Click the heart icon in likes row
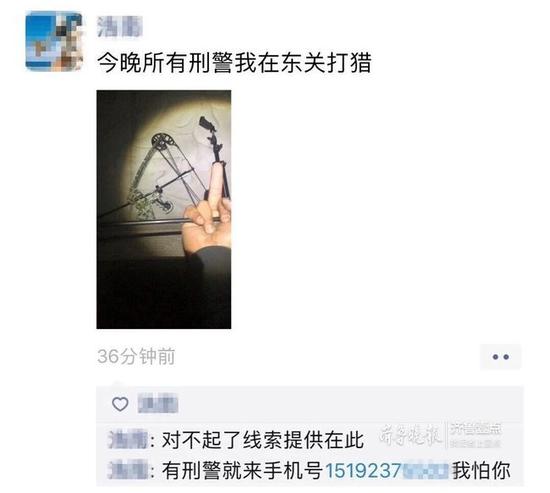 pyautogui.click(x=120, y=404)
